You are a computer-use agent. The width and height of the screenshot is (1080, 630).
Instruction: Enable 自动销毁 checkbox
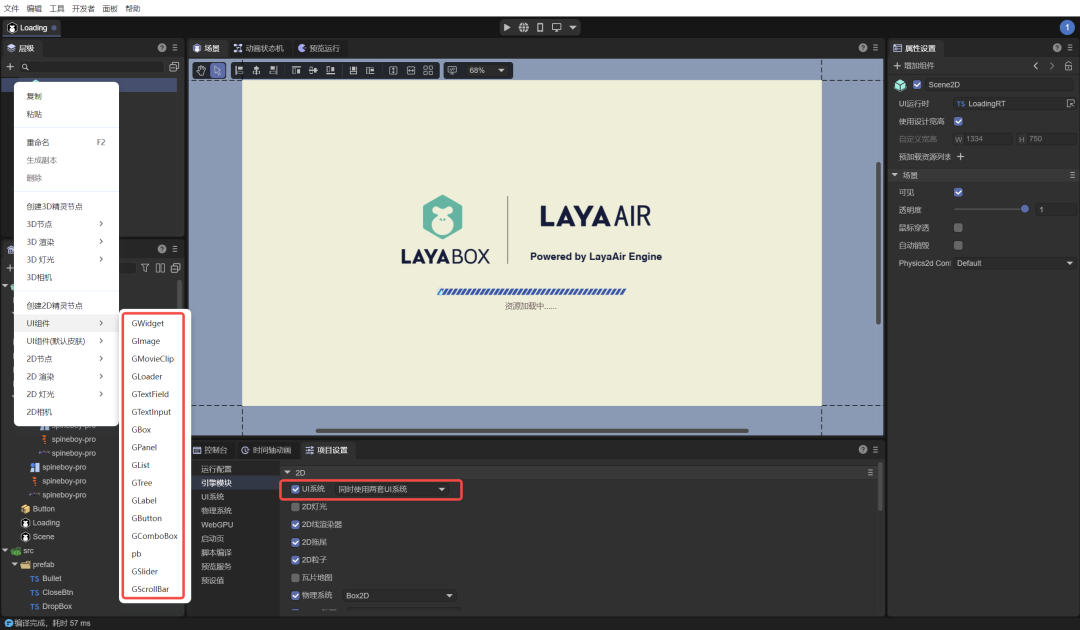point(958,245)
